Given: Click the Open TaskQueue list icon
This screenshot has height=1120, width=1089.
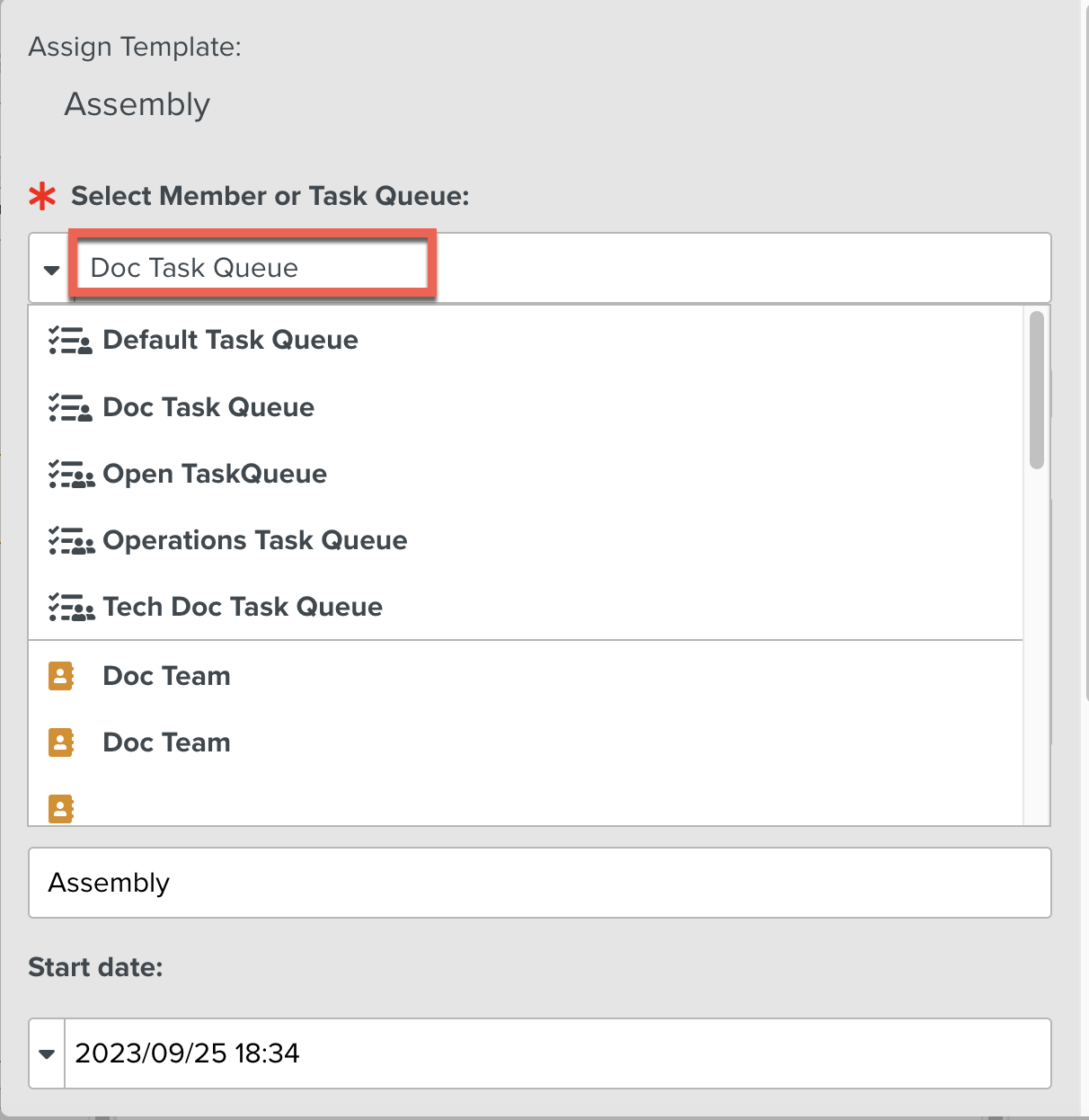Looking at the screenshot, I should click(70, 475).
